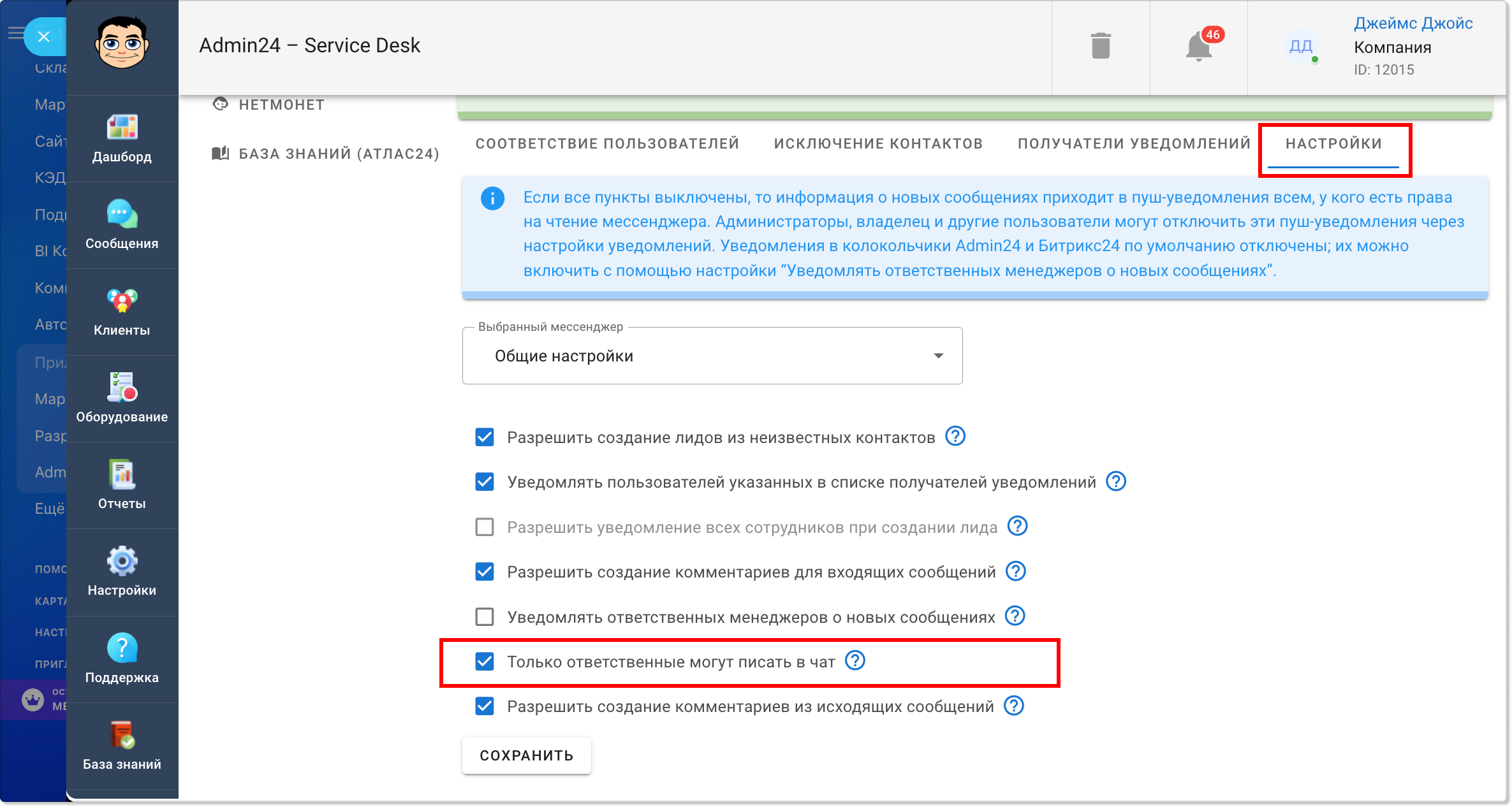Click the Admin24 – Service Desk title

(310, 45)
